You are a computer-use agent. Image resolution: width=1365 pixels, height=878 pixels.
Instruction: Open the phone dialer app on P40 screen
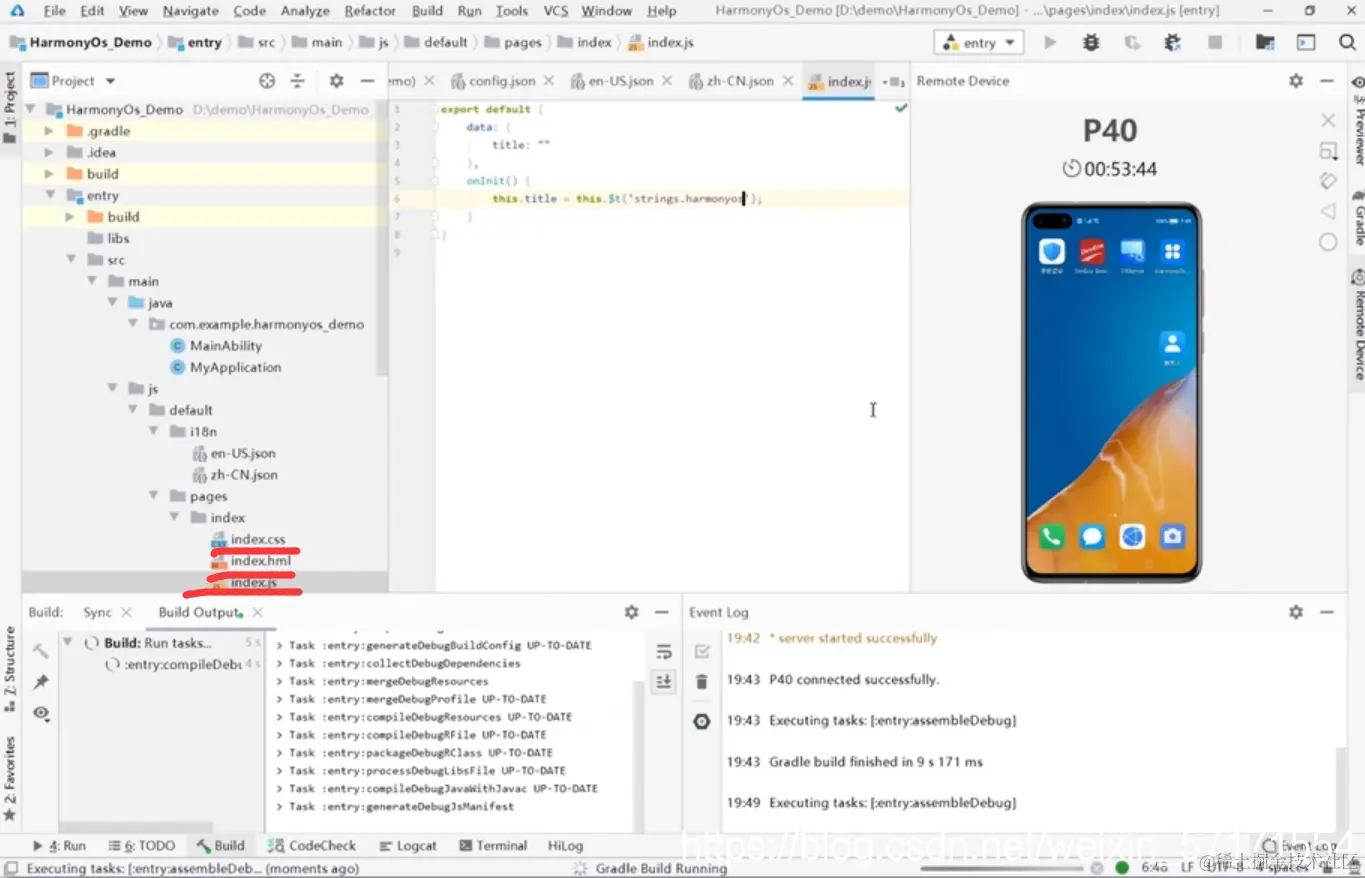tap(1051, 537)
